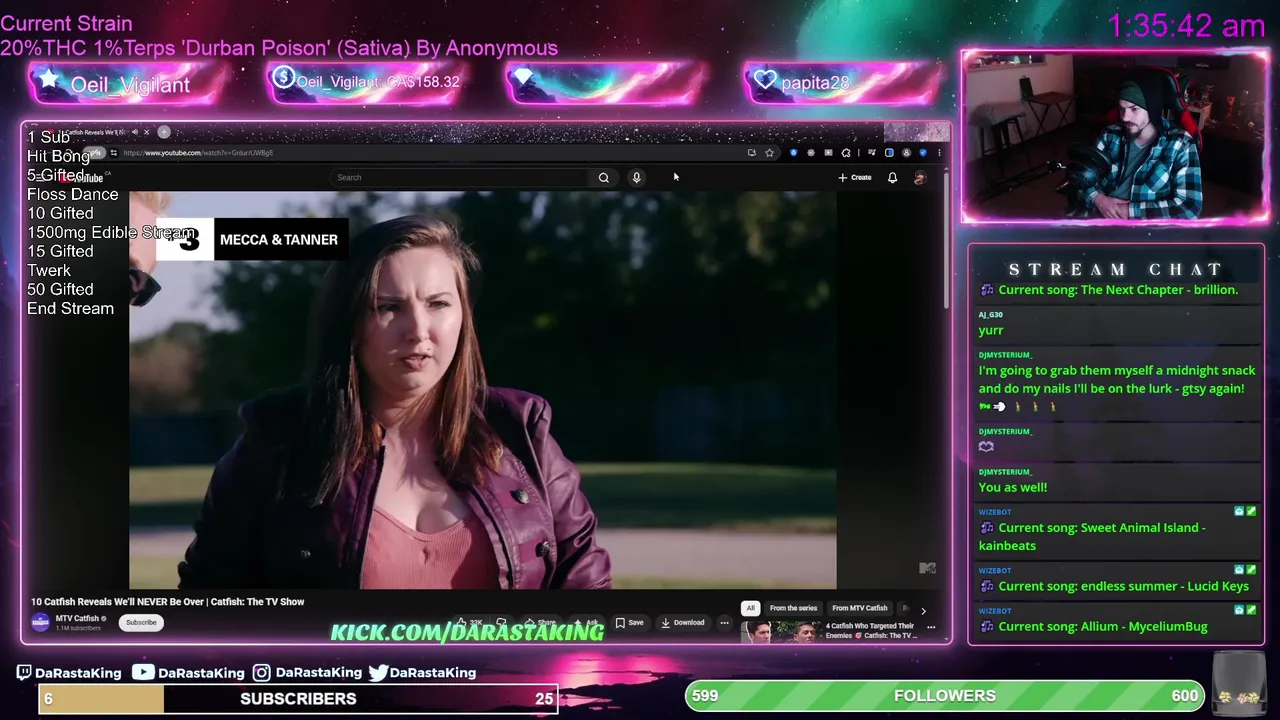Viewport: 1280px width, 720px height.
Task: Click the YouTube search magnifier button
Action: click(603, 177)
